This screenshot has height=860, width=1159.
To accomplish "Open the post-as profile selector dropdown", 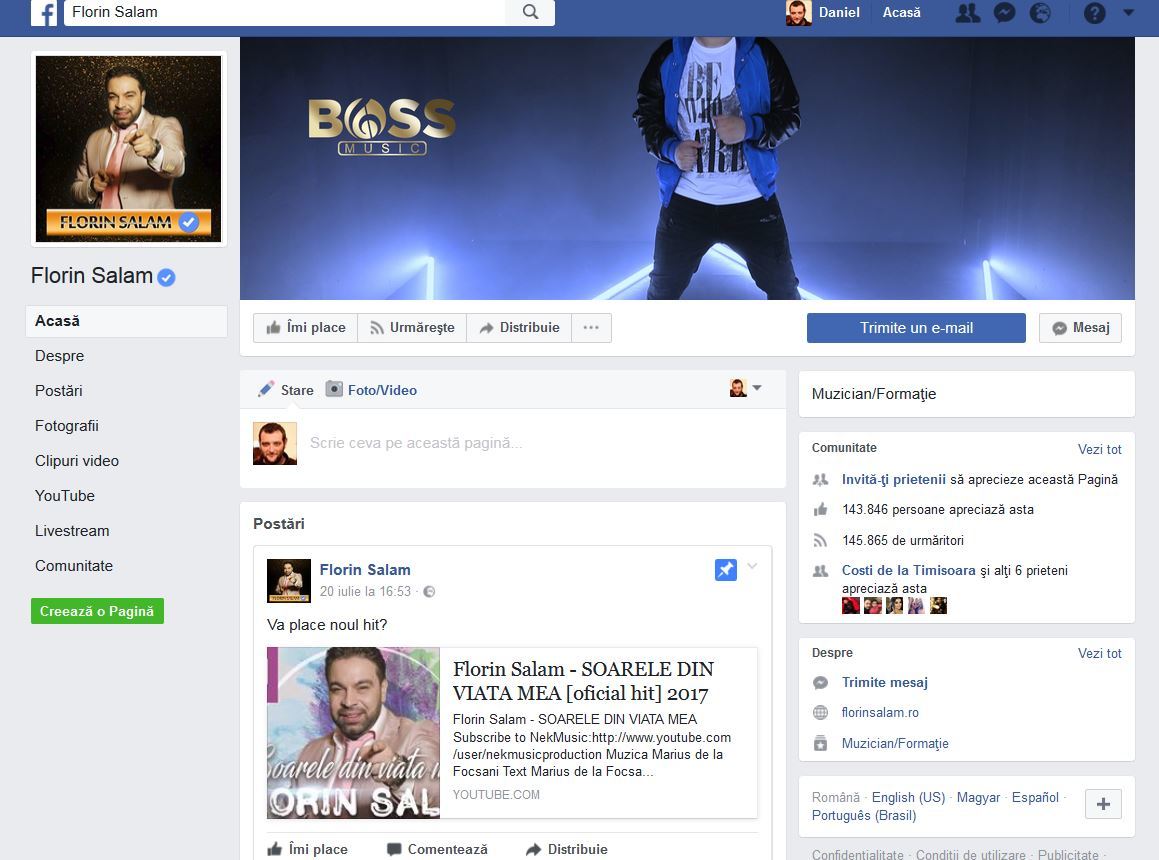I will click(746, 388).
